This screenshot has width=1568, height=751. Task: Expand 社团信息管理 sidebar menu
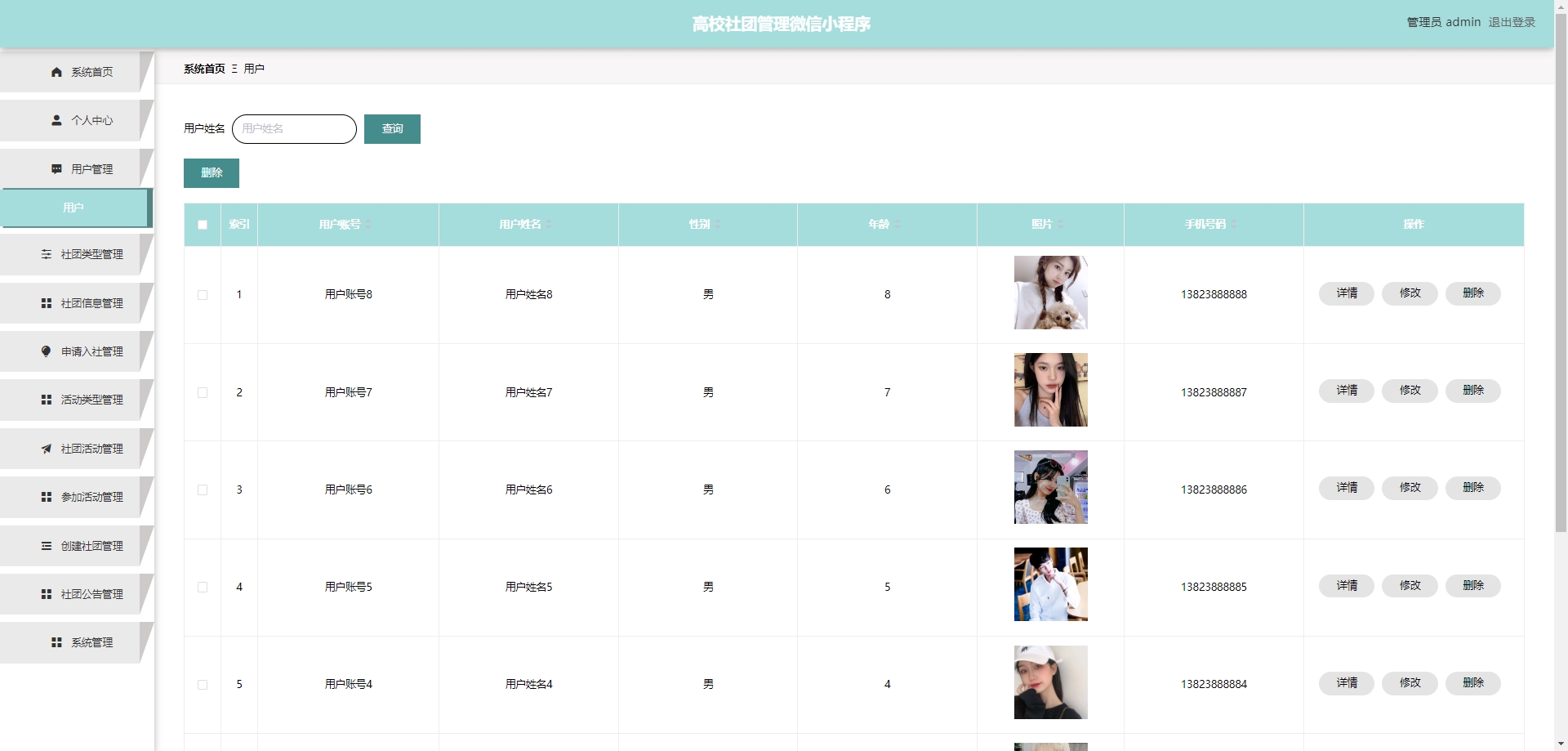tap(77, 303)
